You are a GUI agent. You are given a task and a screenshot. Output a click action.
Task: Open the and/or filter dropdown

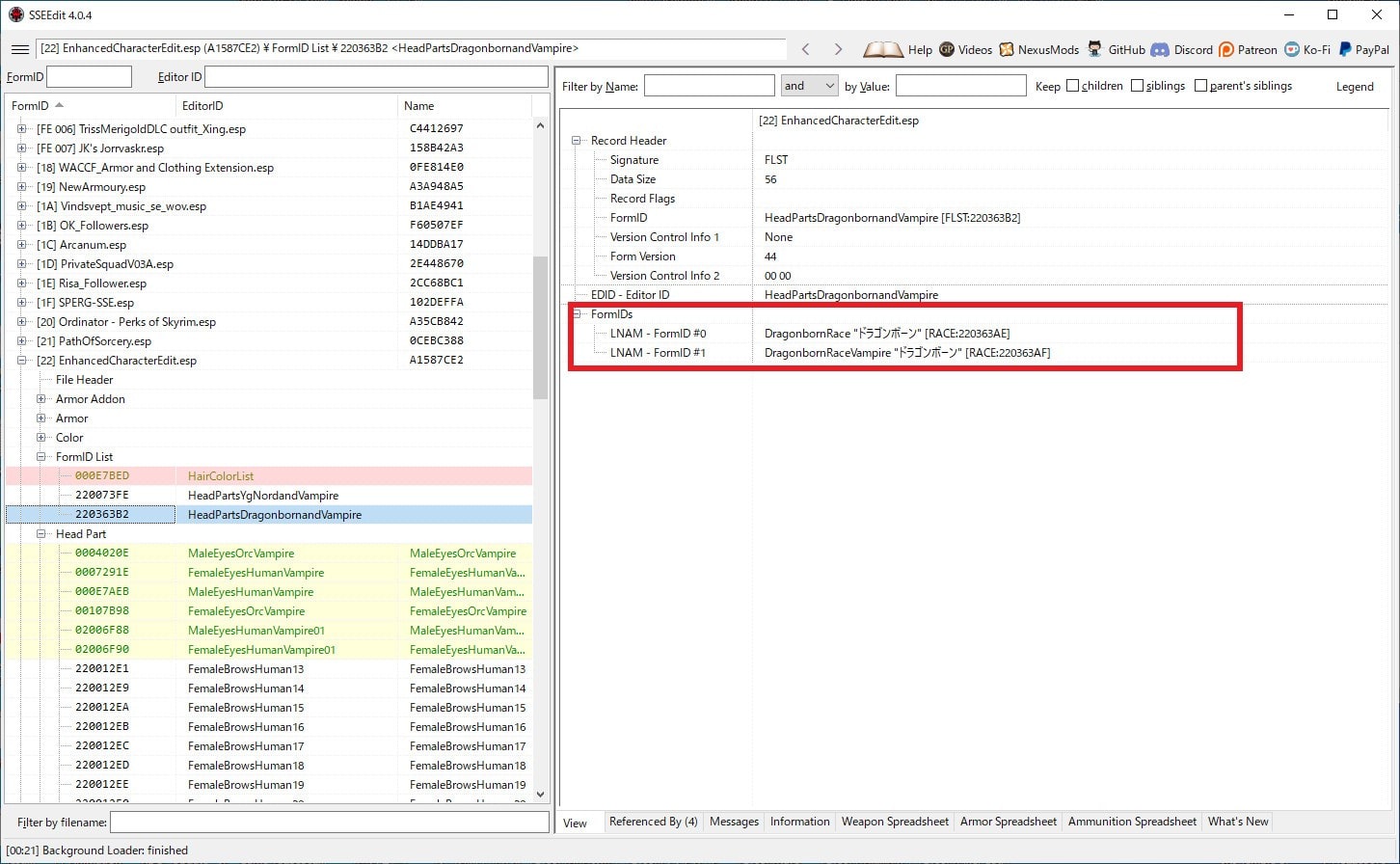[x=809, y=86]
